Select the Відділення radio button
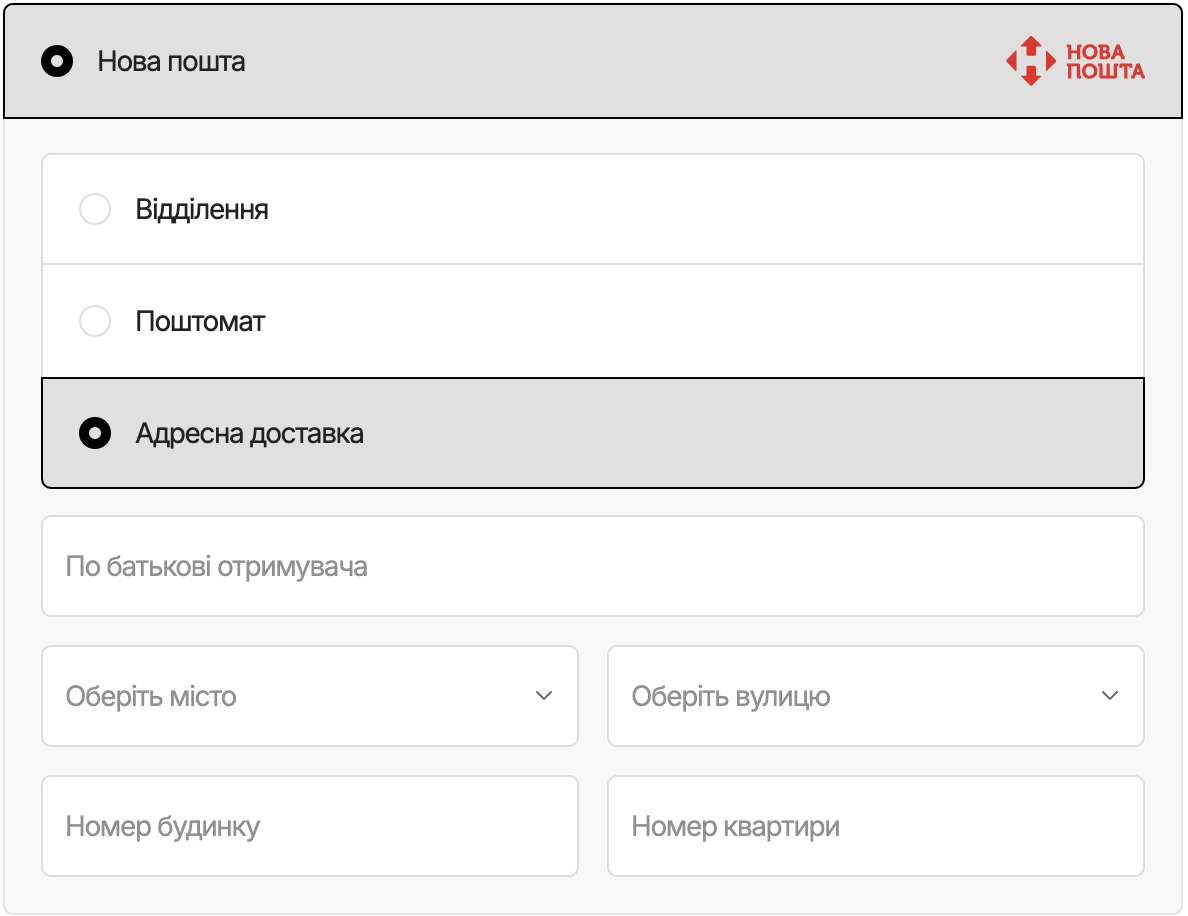Image resolution: width=1188 pixels, height=916 pixels. pyautogui.click(x=95, y=210)
